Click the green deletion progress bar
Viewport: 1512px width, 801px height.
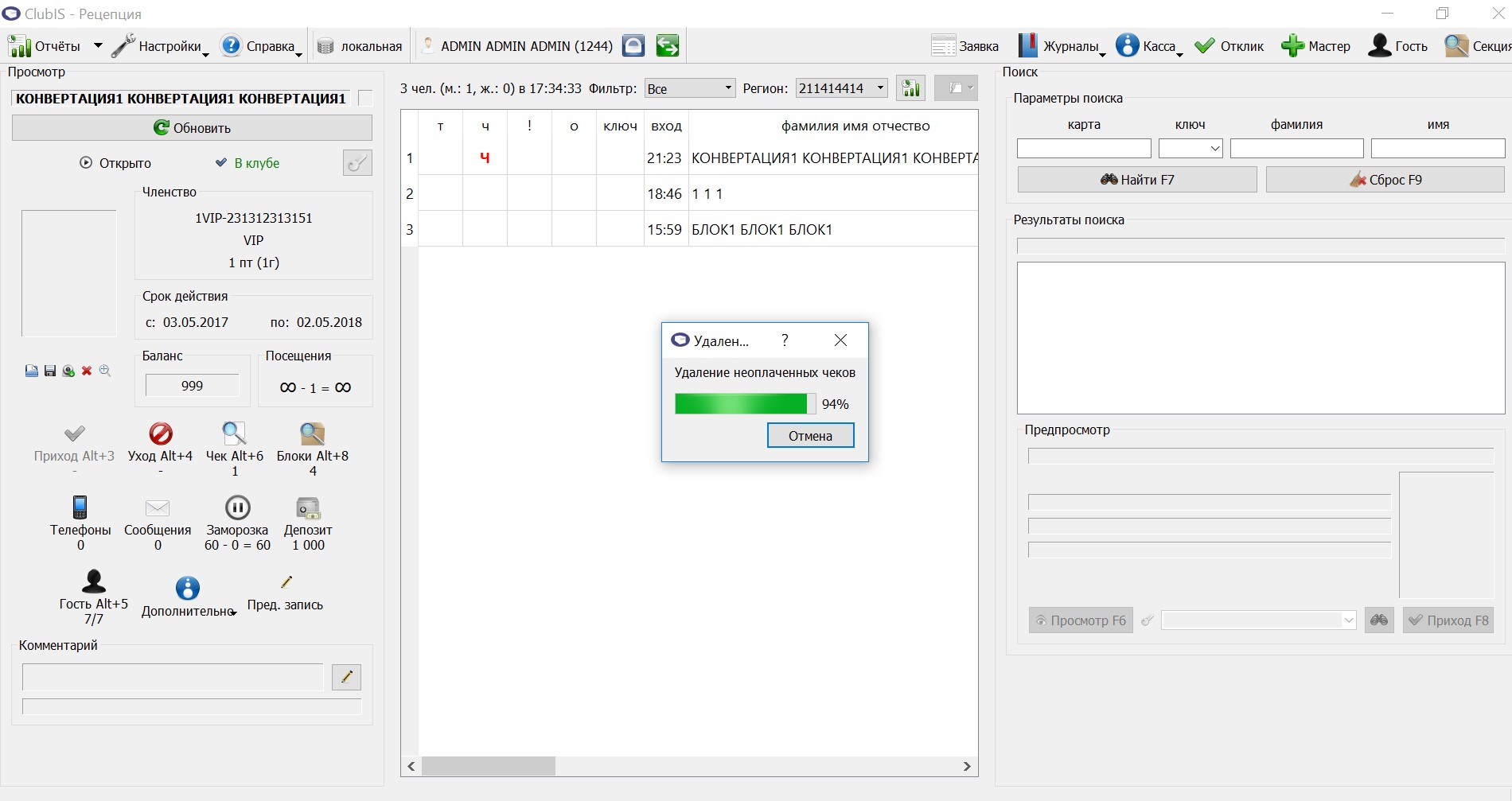pyautogui.click(x=745, y=404)
